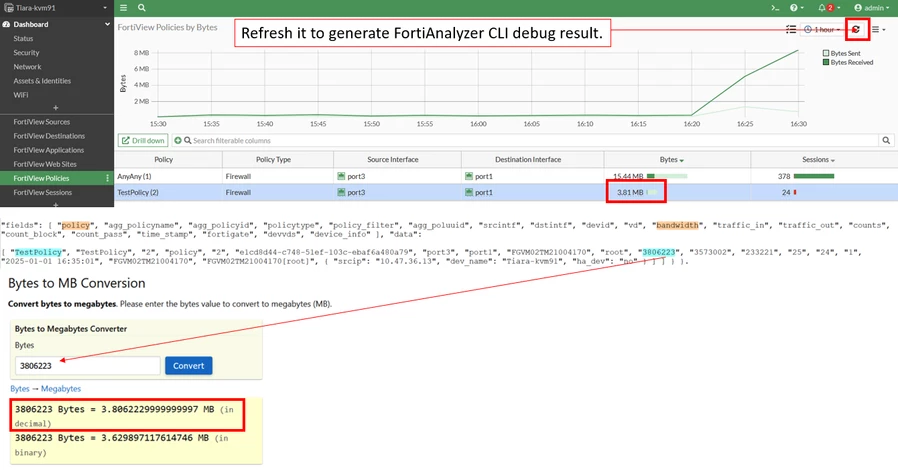
Task: Sort by the Policy column header
Action: tap(164, 160)
